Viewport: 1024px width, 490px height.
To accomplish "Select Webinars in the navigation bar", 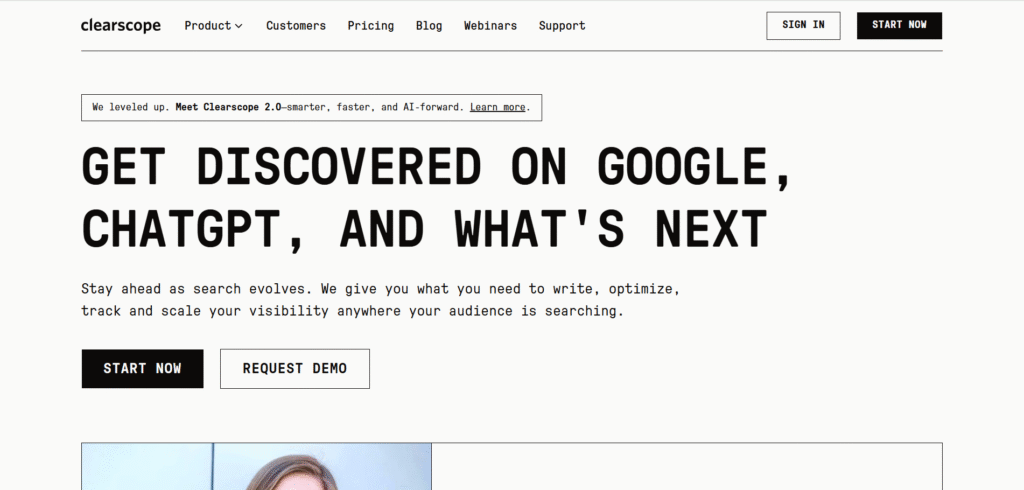I will click(490, 26).
